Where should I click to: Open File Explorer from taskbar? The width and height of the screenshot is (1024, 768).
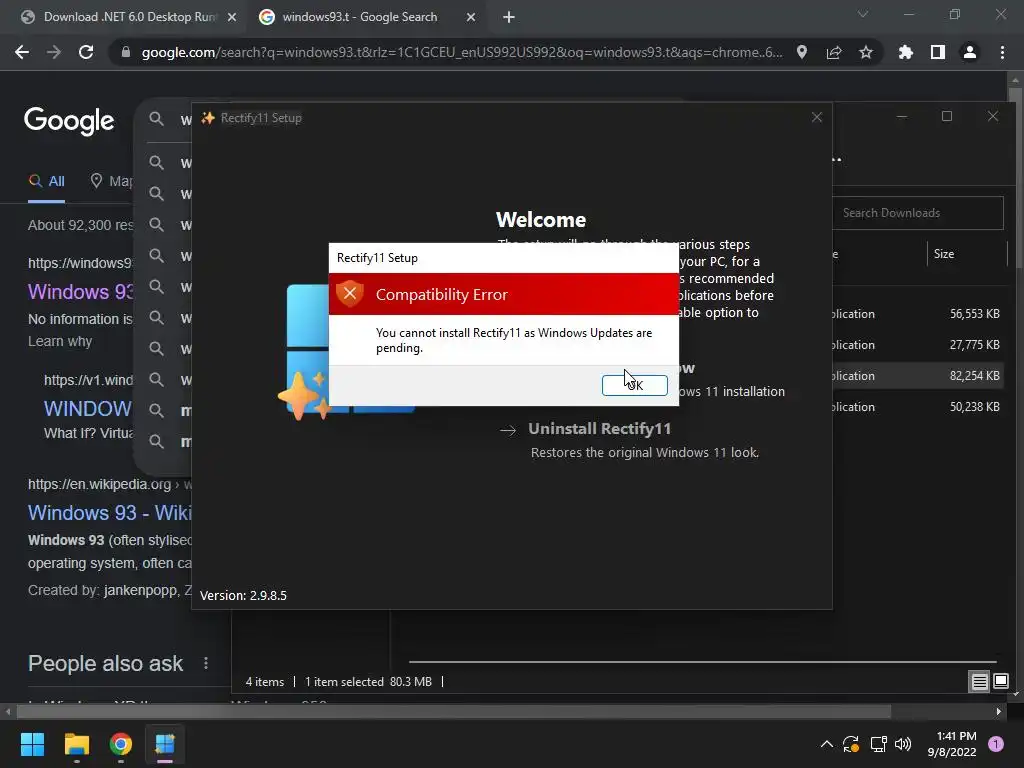[x=76, y=744]
